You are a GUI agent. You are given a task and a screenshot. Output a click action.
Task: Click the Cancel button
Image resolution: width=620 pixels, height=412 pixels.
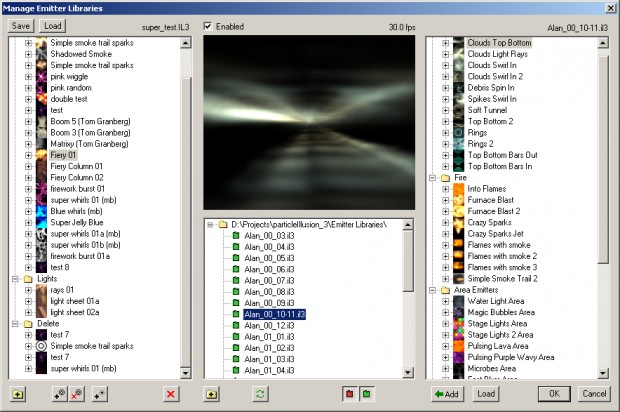click(x=594, y=394)
